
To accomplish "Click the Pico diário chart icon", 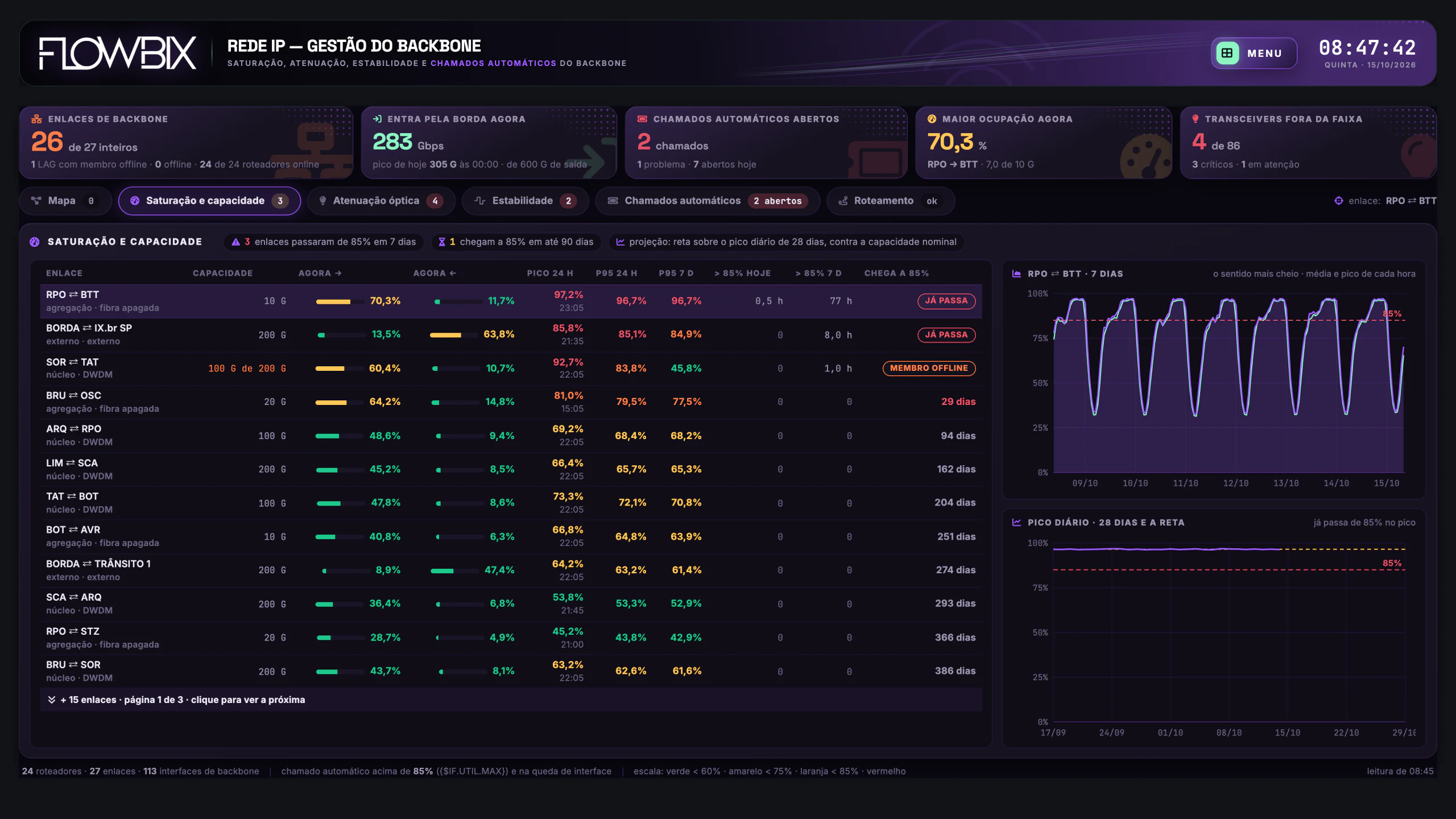I will (x=1016, y=522).
